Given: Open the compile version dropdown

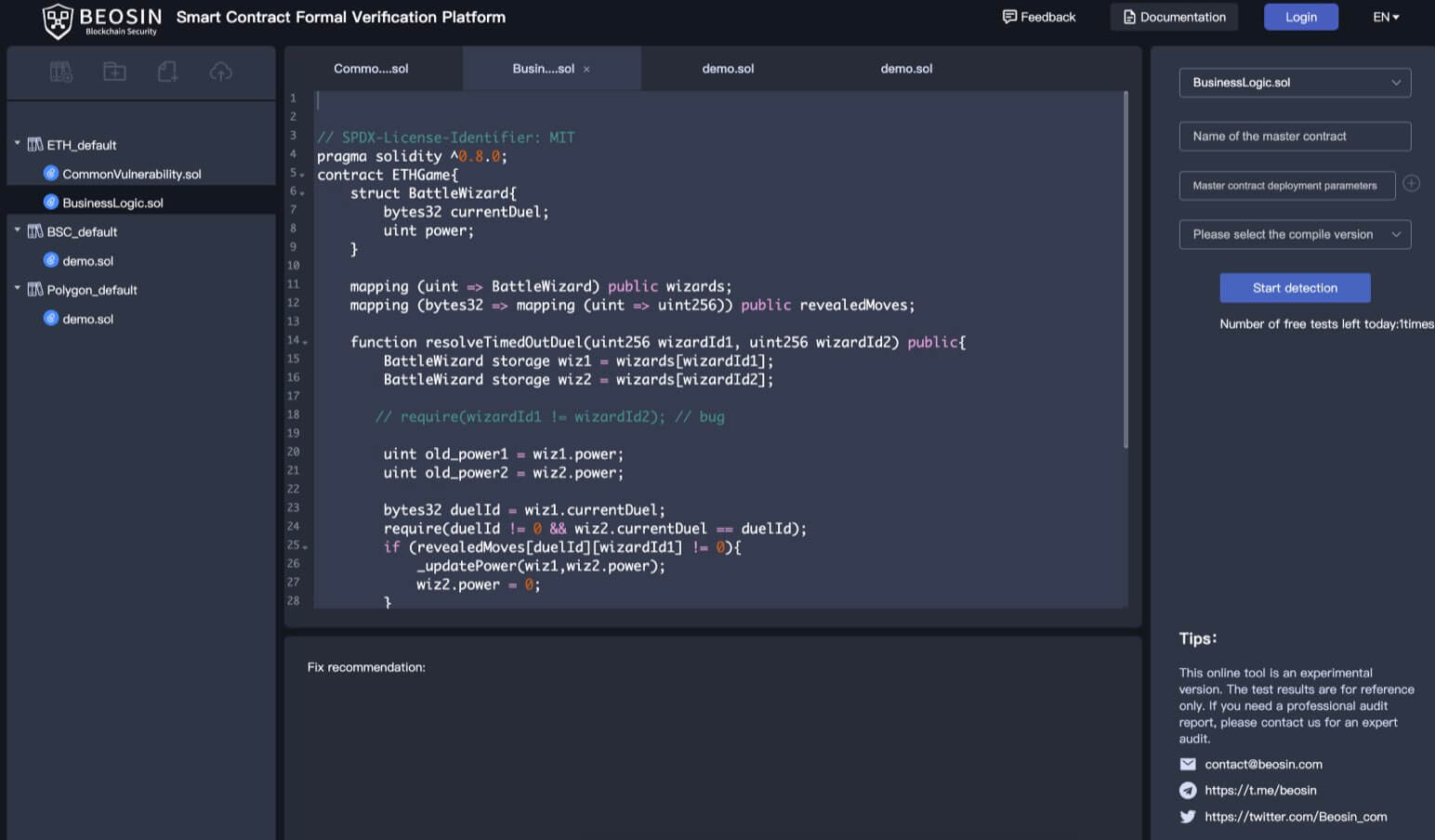Looking at the screenshot, I should (x=1295, y=234).
